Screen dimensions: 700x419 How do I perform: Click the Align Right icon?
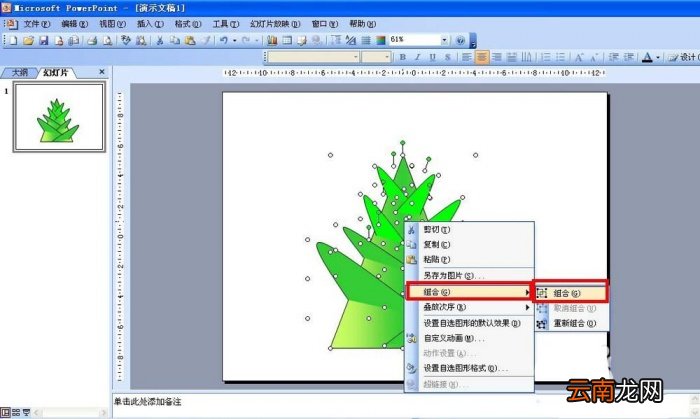[497, 57]
